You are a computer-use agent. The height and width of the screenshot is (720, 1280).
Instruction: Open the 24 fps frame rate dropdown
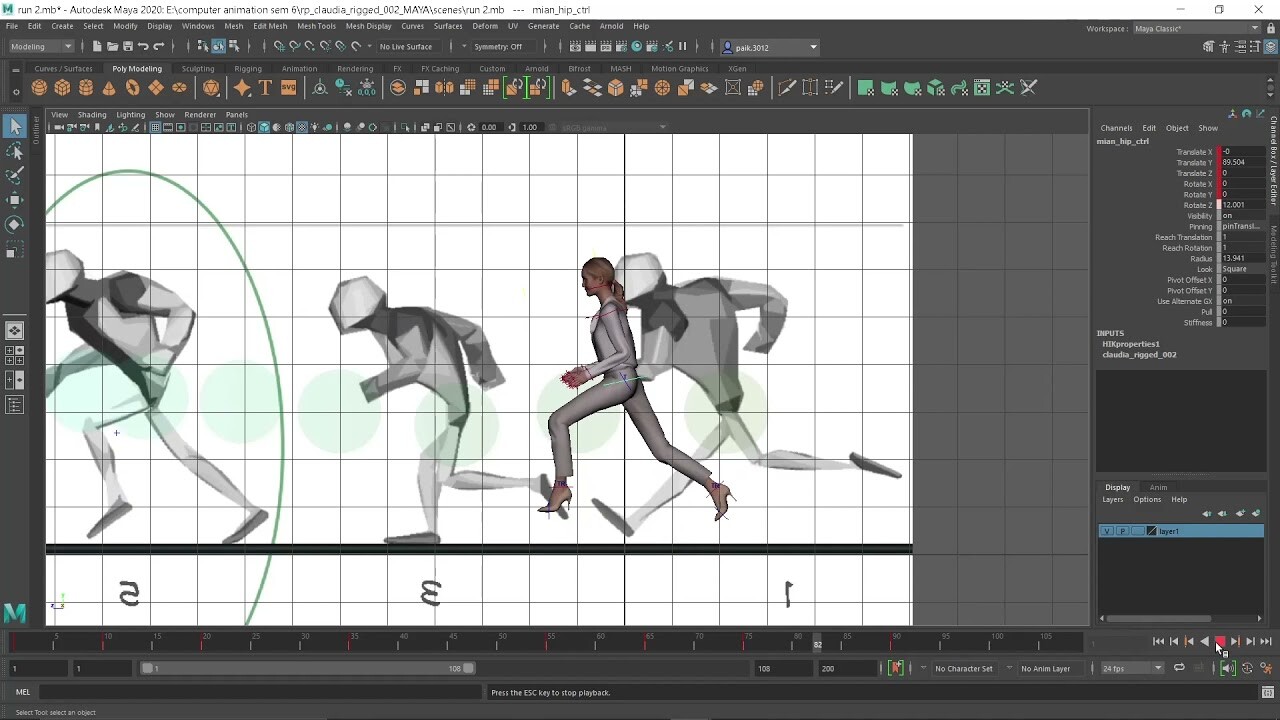[1132, 668]
